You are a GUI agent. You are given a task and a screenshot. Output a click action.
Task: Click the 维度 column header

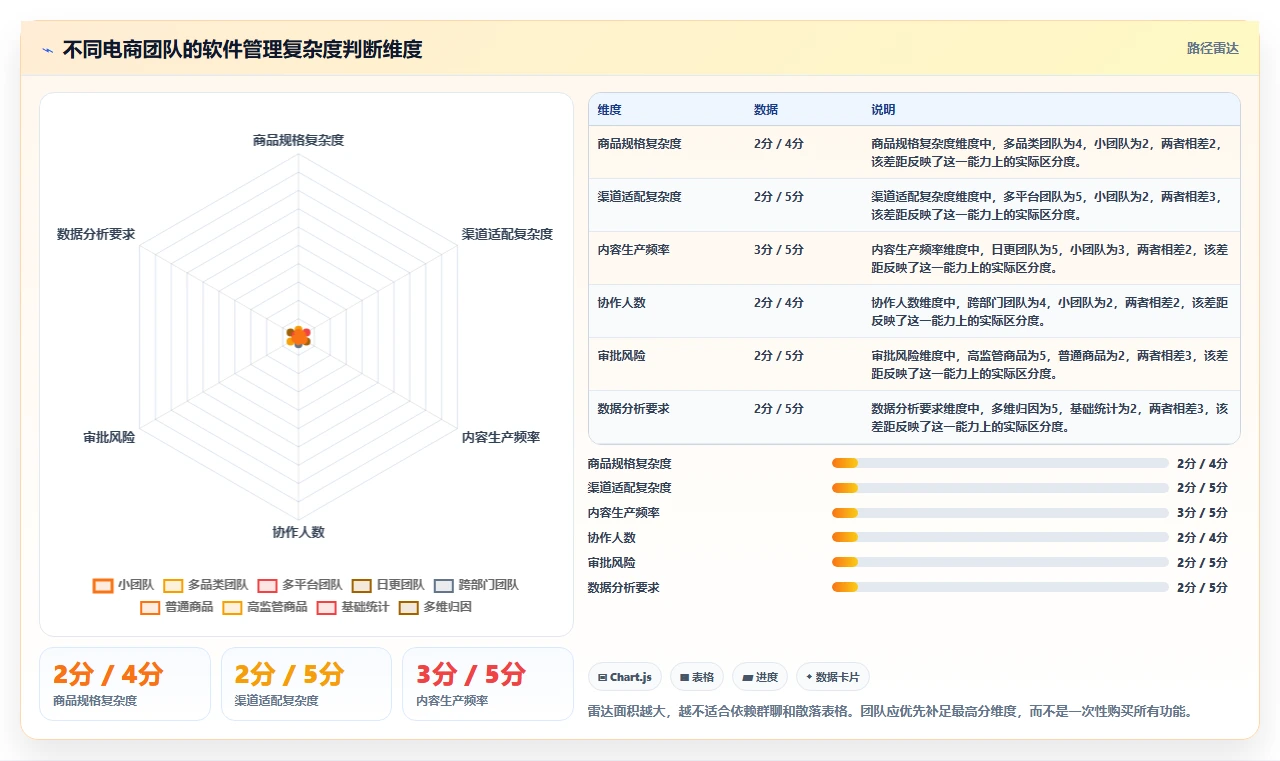pyautogui.click(x=609, y=110)
